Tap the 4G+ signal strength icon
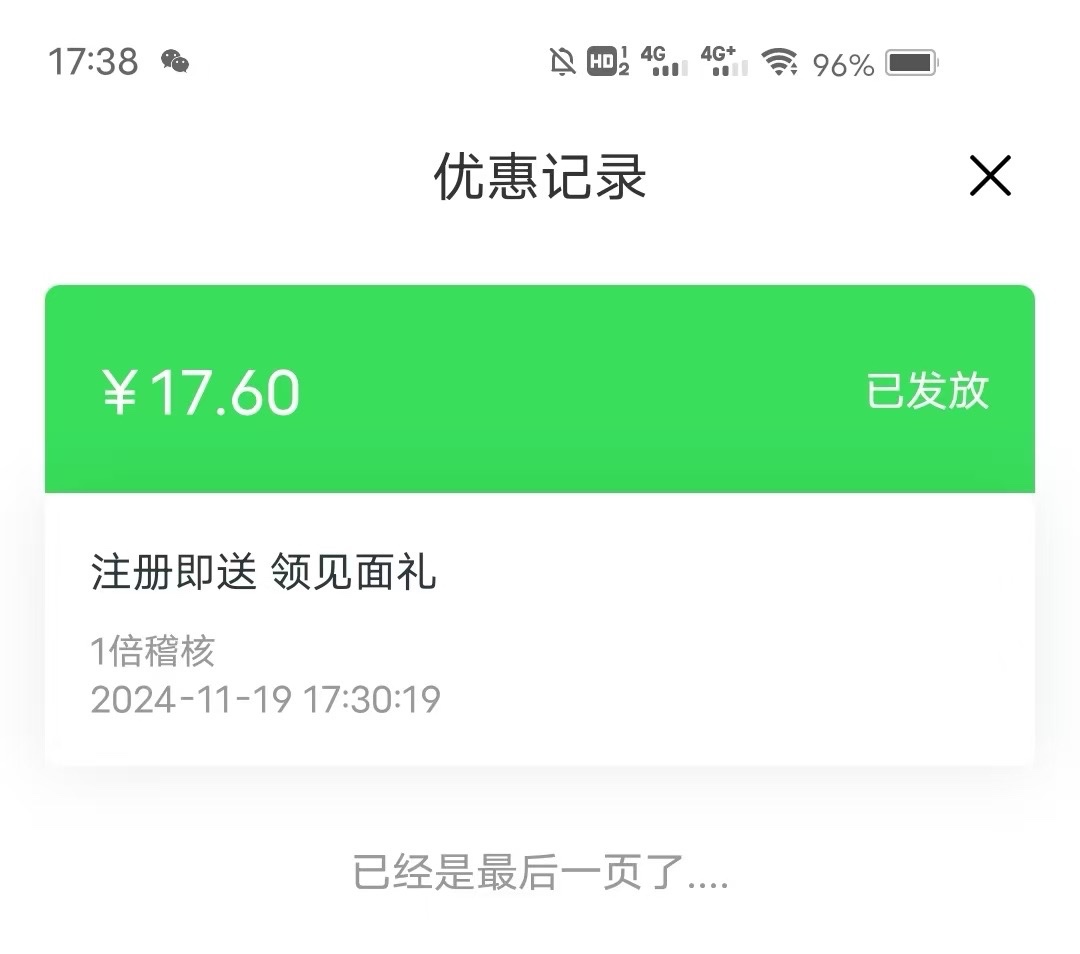The width and height of the screenshot is (1080, 954). 724,62
